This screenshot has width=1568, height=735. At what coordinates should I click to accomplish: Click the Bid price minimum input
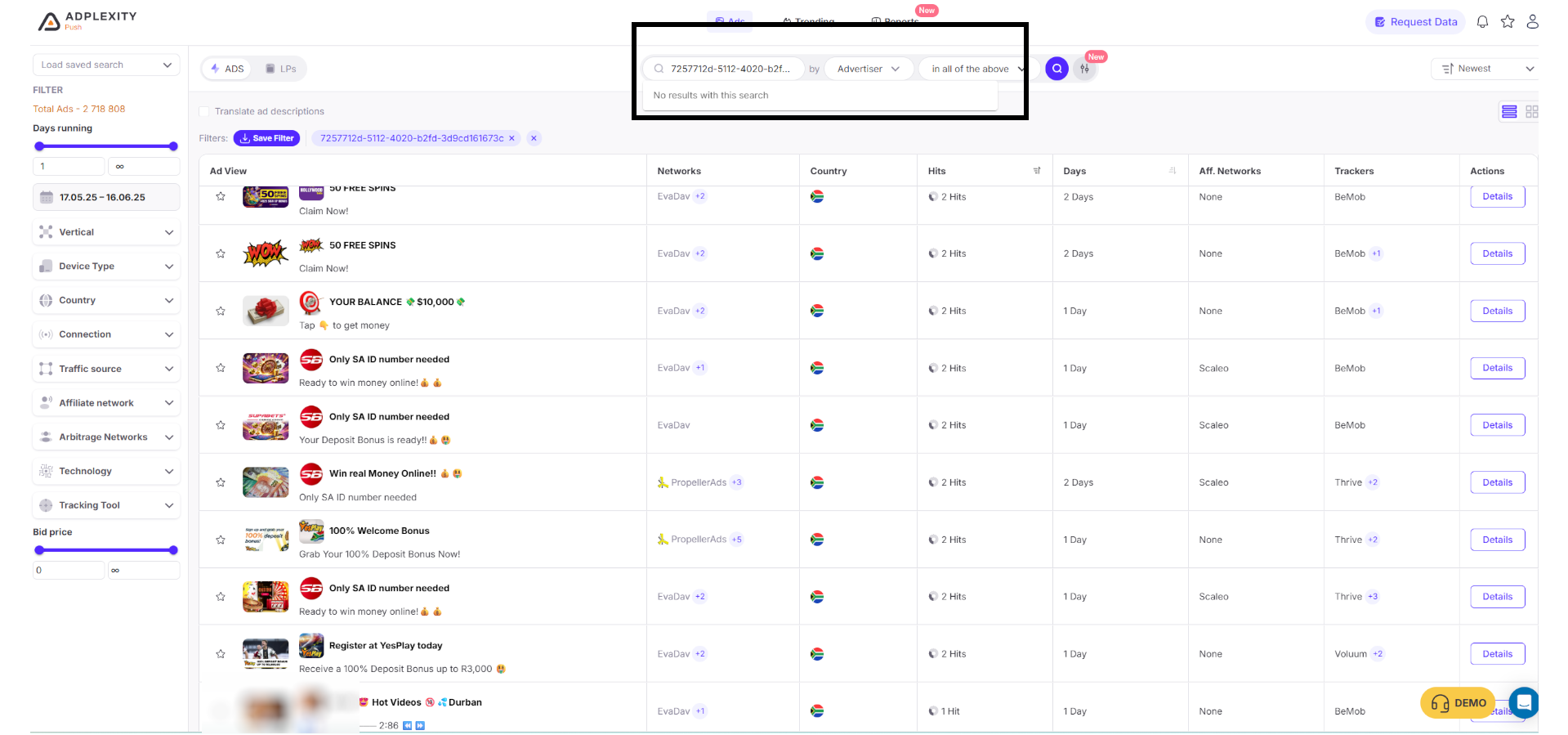tap(69, 570)
